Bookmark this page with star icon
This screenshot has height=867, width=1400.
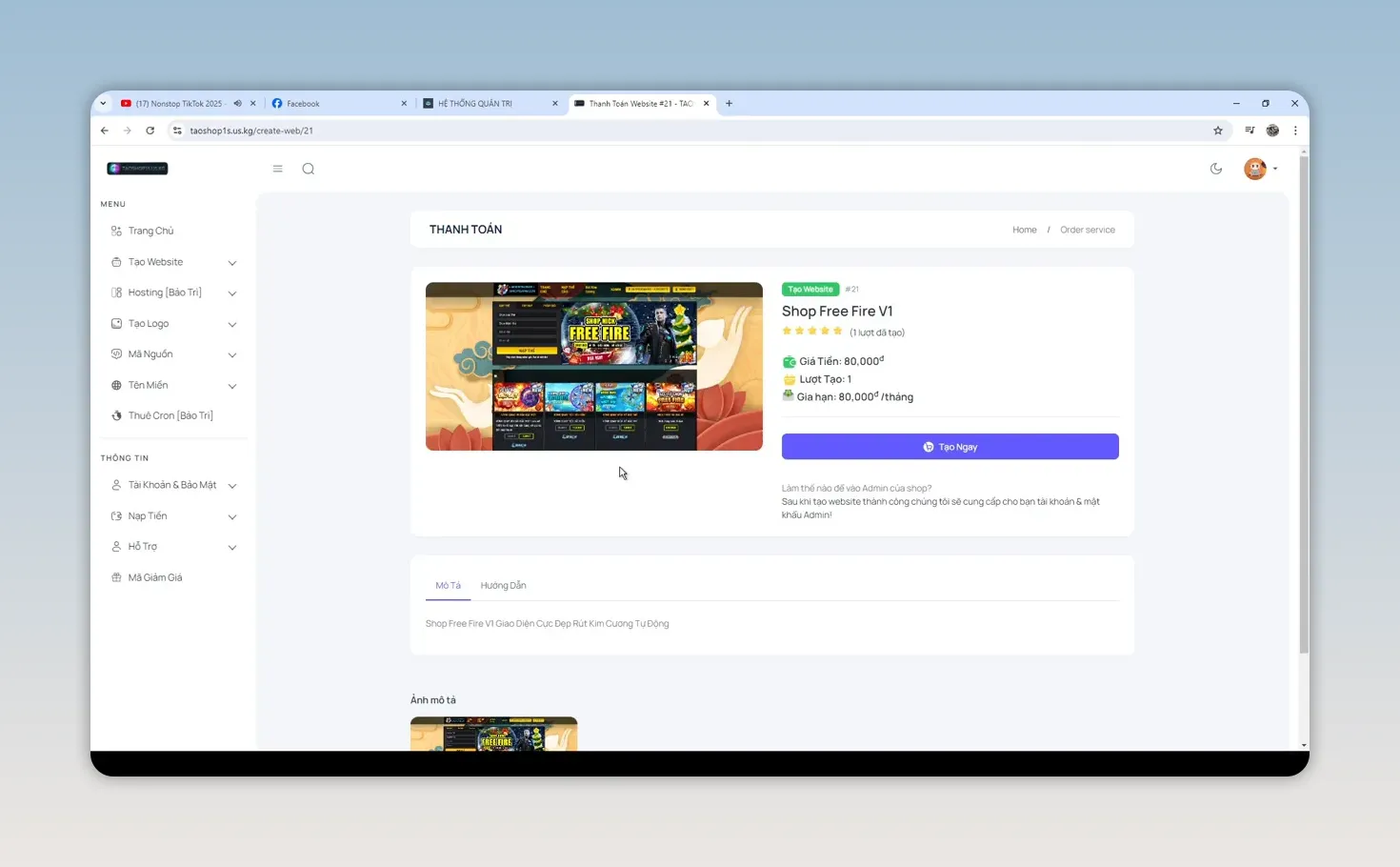(x=1217, y=131)
